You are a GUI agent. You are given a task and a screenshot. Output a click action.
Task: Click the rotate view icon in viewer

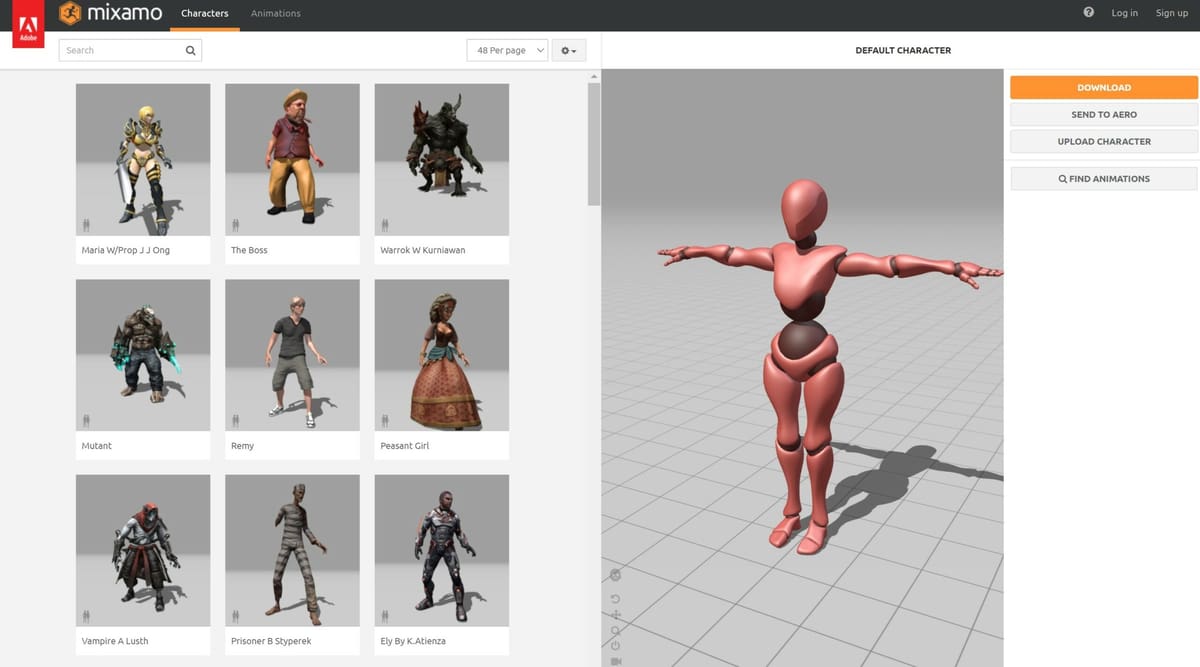pos(616,598)
